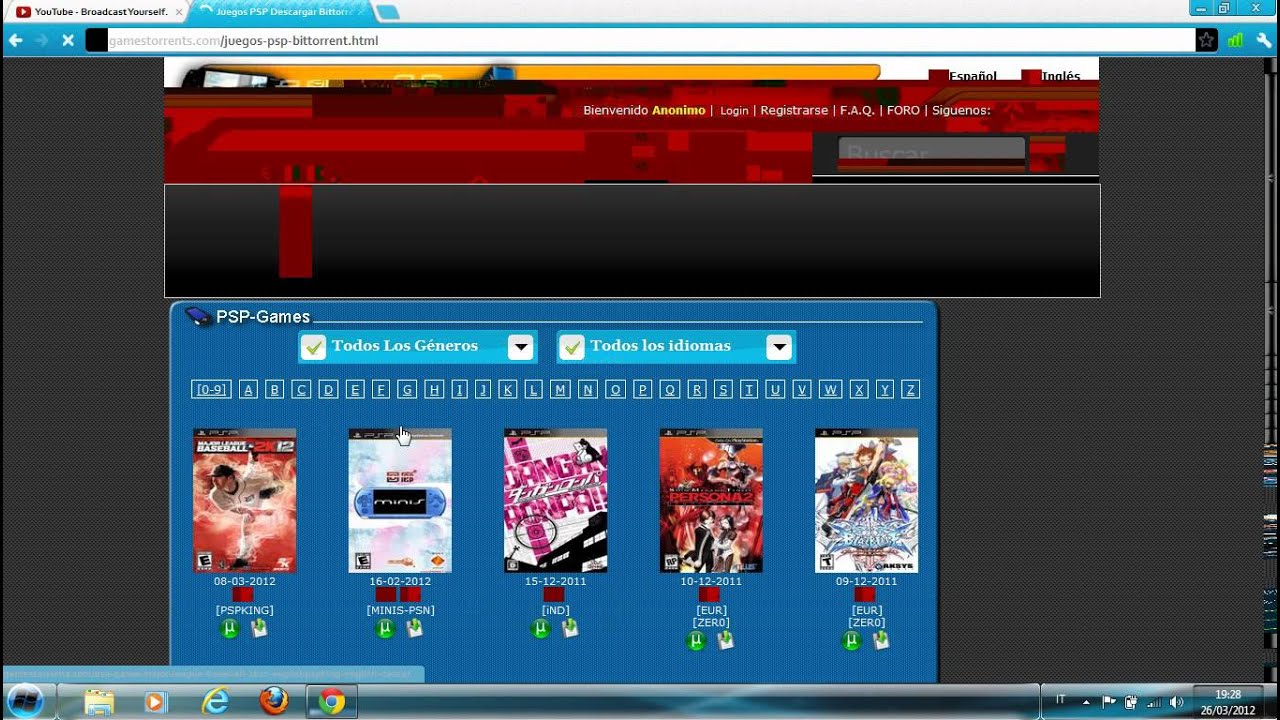Click the uTorrent icon under [MINIS-PSN]

[x=385, y=628]
